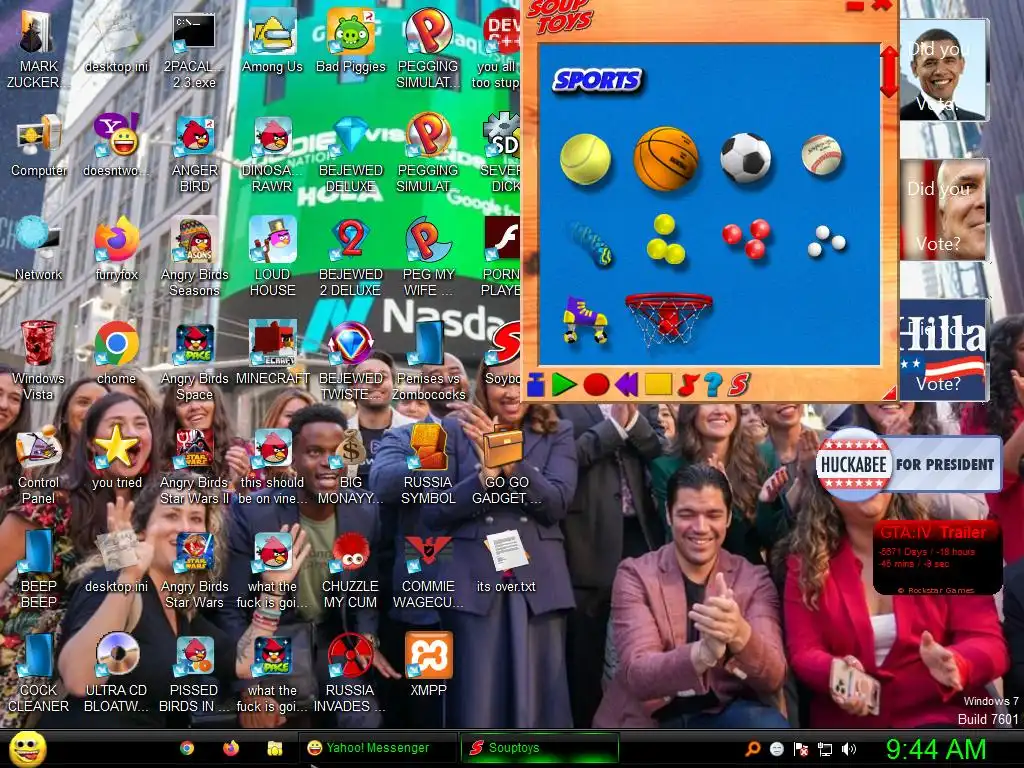Viewport: 1024px width, 768px height.
Task: Click the yellow stop square in Souptoys
Action: 658,384
